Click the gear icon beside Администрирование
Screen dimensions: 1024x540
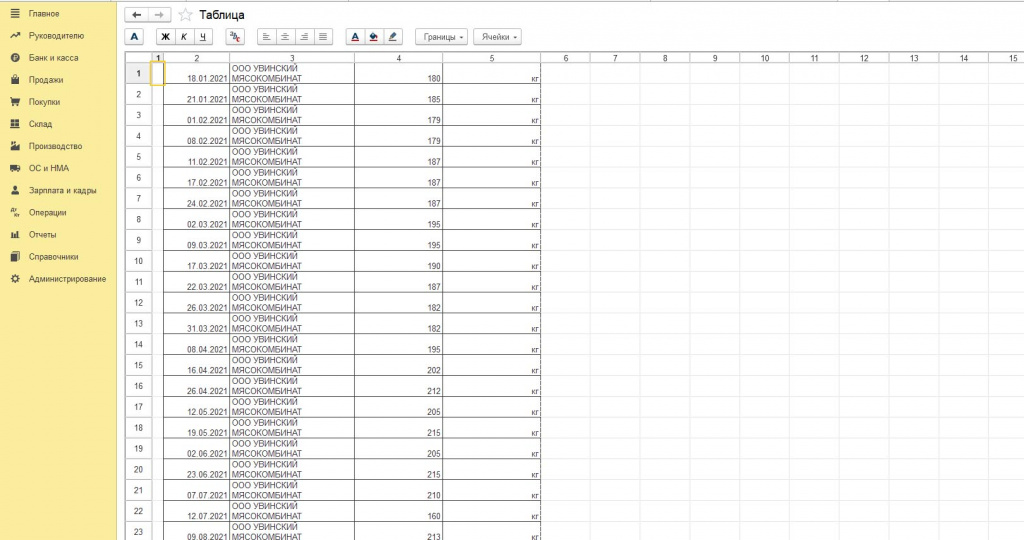point(15,279)
